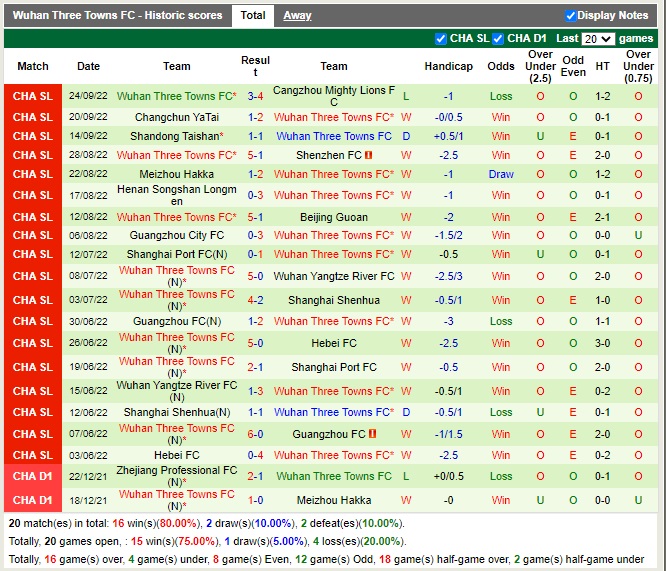
Task: Click the 5-1 score against Beijing Guoan
Action: 255,216
